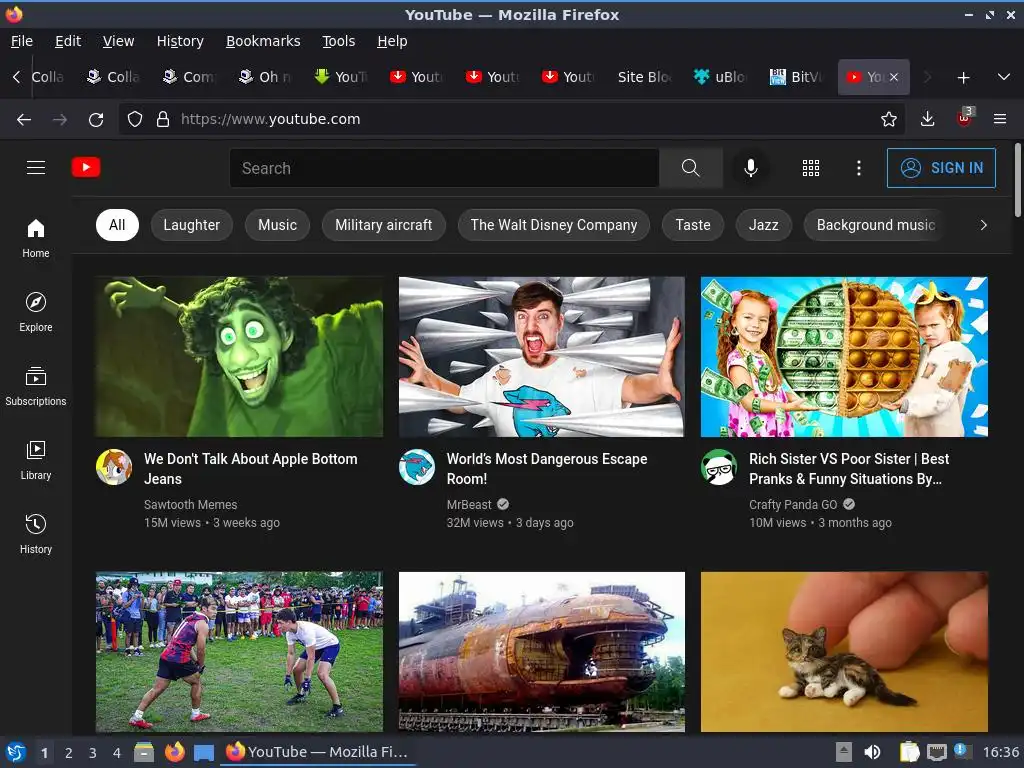Open the green cartoon character video thumbnail
Image resolution: width=1024 pixels, height=768 pixels.
pyautogui.click(x=239, y=357)
